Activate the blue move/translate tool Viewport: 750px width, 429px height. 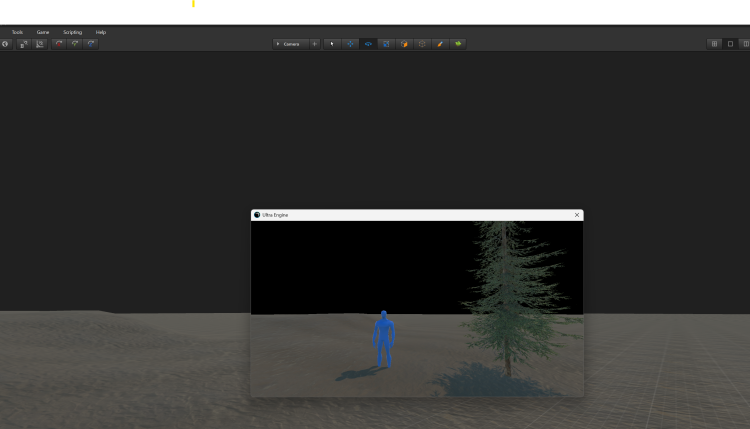click(350, 44)
